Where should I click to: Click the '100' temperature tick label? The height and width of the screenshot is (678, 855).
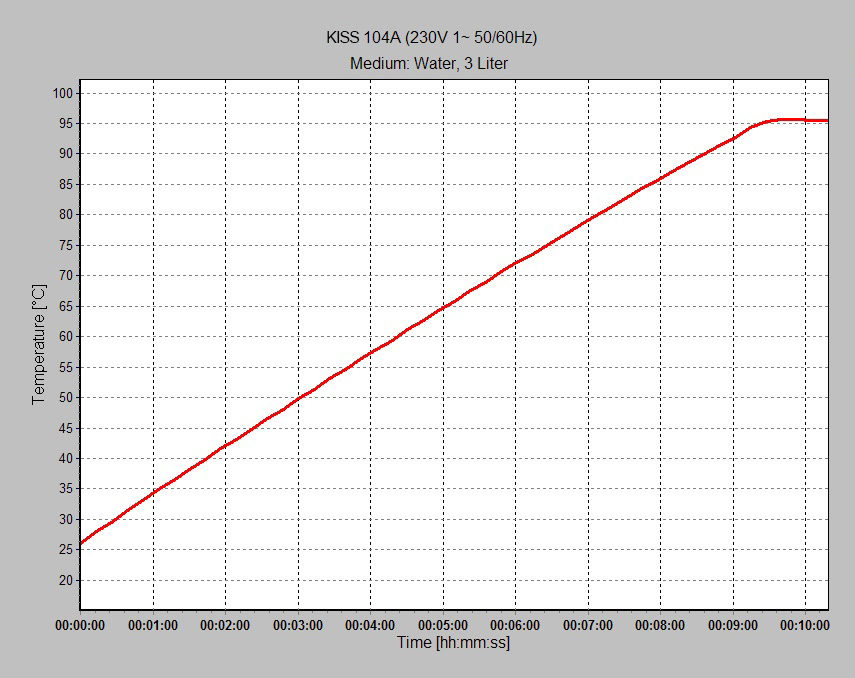tap(62, 93)
